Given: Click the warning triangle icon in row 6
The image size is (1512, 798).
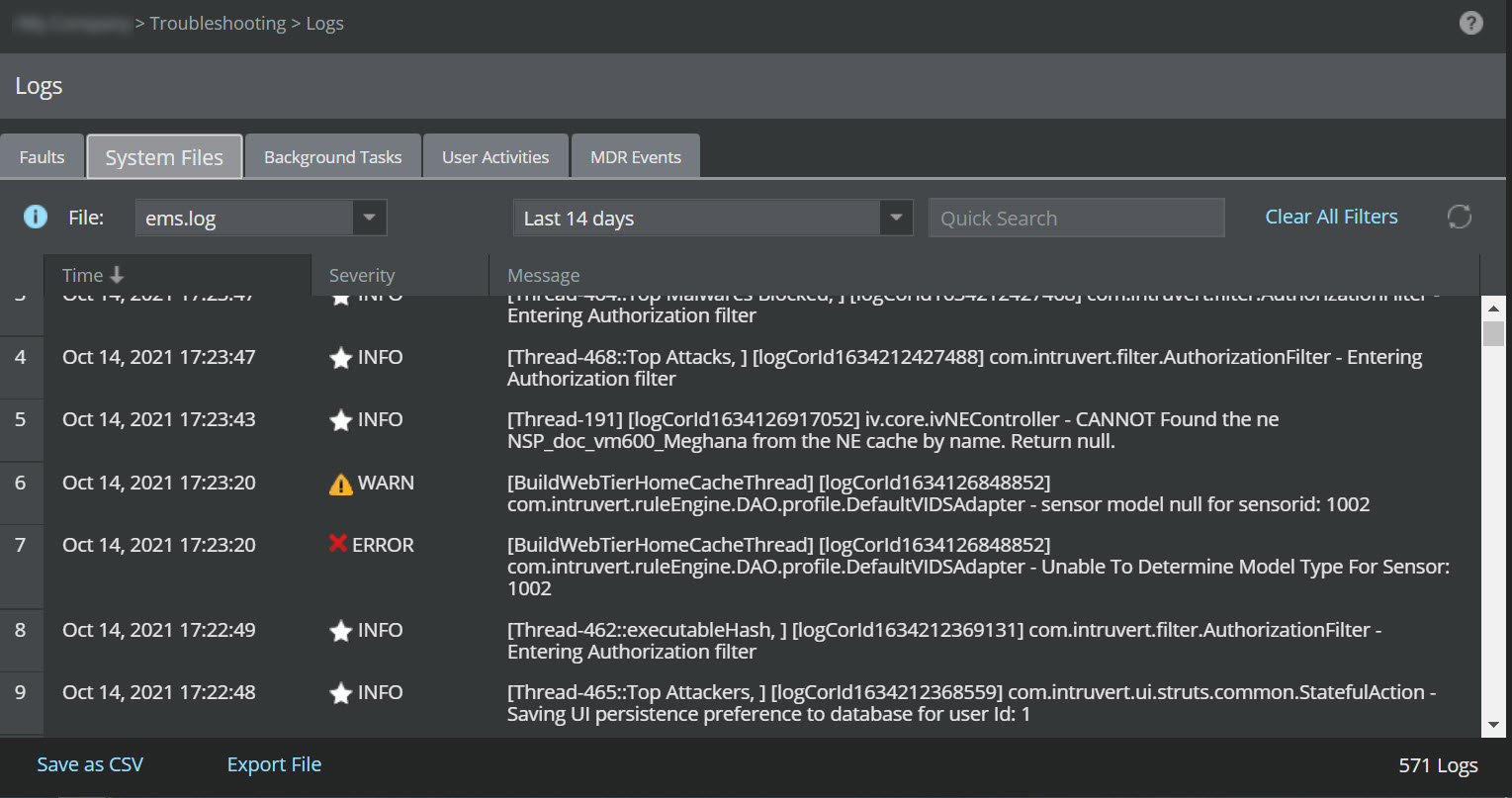Looking at the screenshot, I should 340,484.
